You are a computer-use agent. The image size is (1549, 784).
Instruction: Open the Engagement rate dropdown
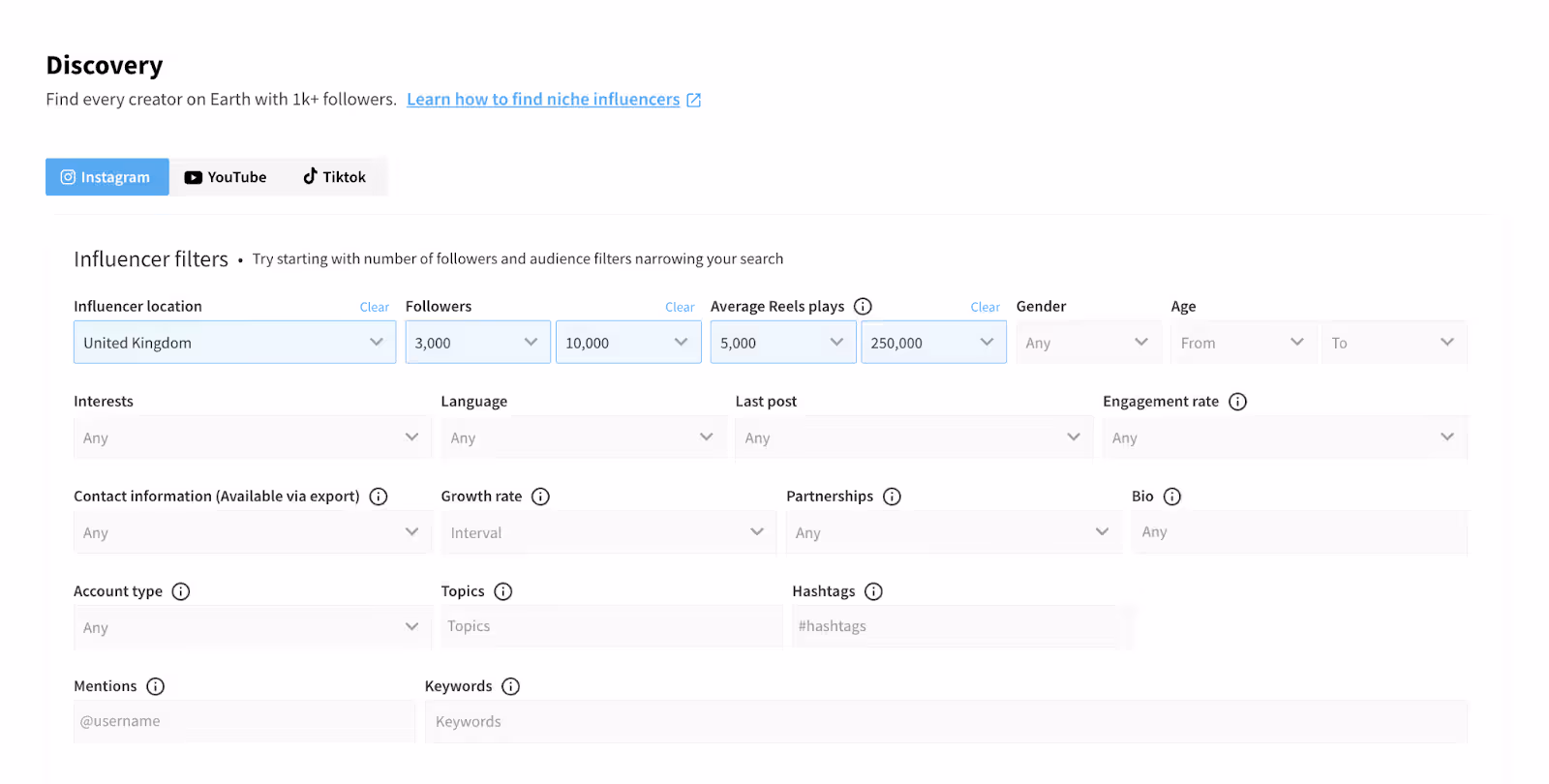pyautogui.click(x=1286, y=437)
